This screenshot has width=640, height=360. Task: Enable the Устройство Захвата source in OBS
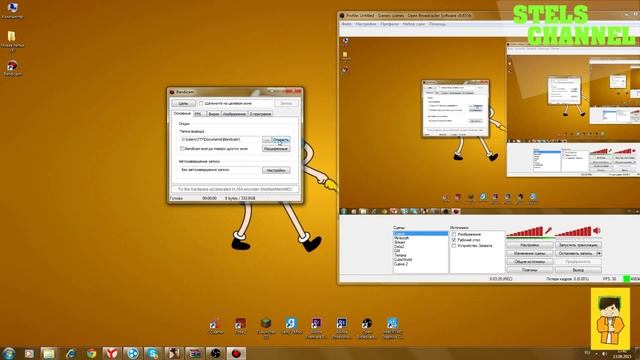click(x=454, y=246)
